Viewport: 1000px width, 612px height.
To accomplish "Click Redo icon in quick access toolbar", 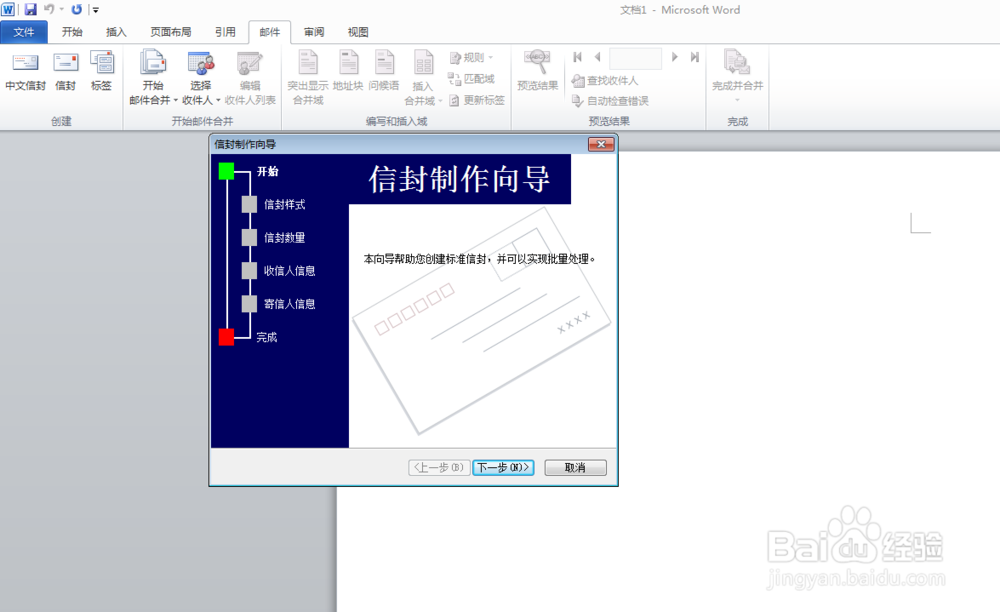I will [77, 10].
